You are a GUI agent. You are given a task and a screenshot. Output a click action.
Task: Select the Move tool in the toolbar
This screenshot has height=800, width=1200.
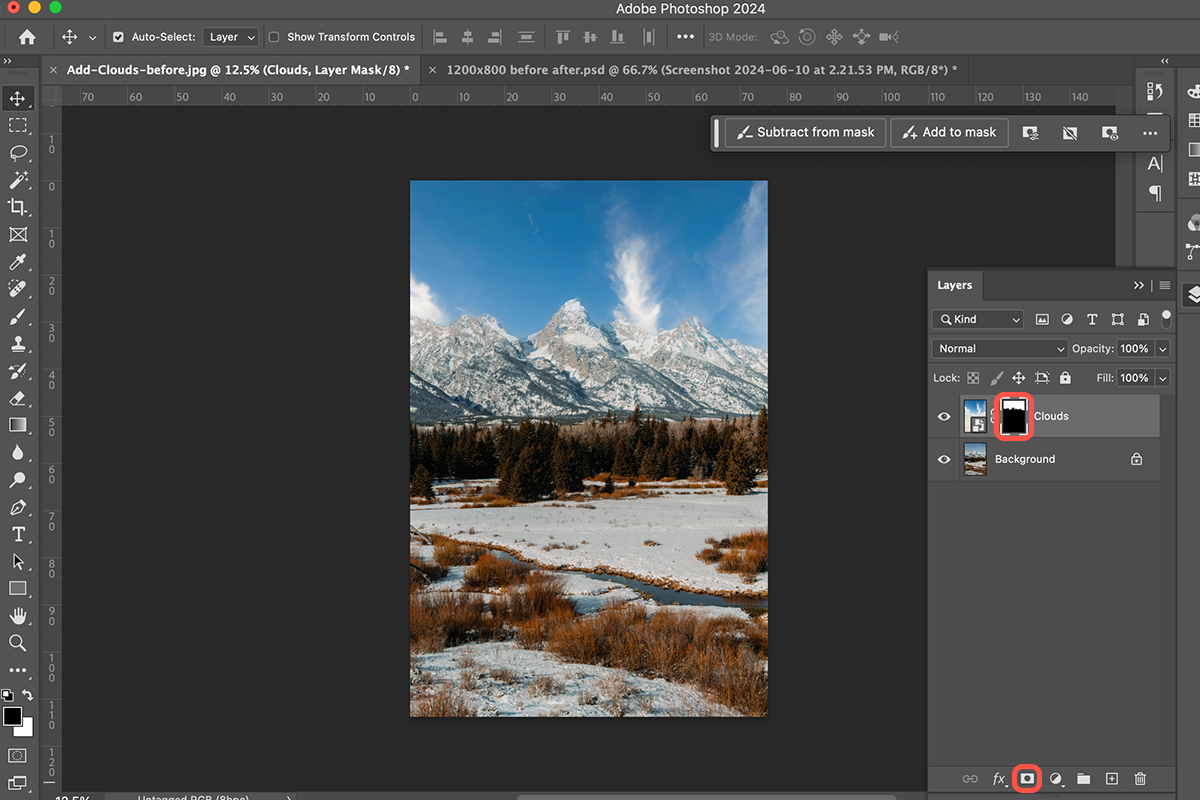[x=17, y=98]
